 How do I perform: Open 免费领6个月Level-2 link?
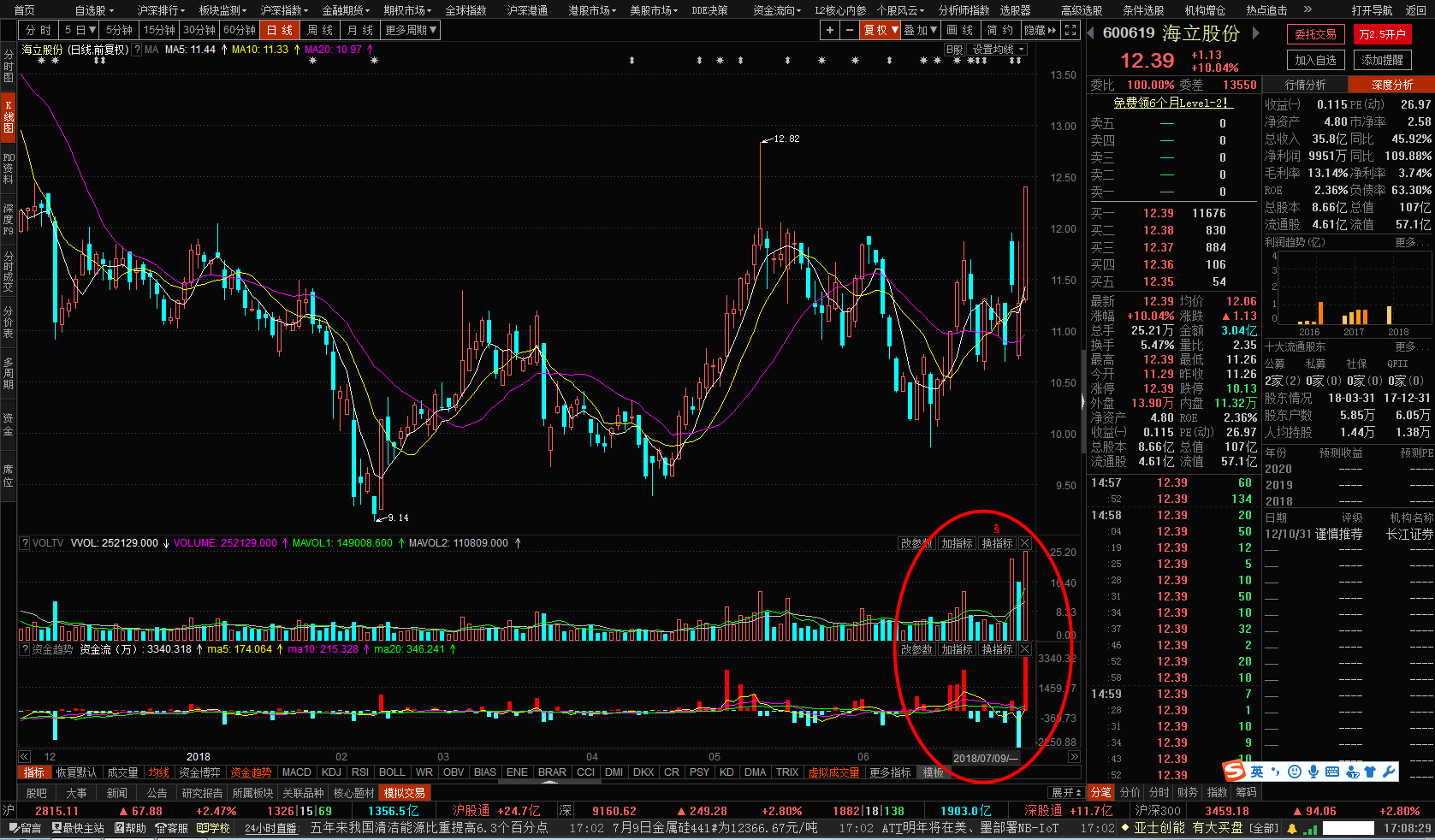click(1171, 103)
